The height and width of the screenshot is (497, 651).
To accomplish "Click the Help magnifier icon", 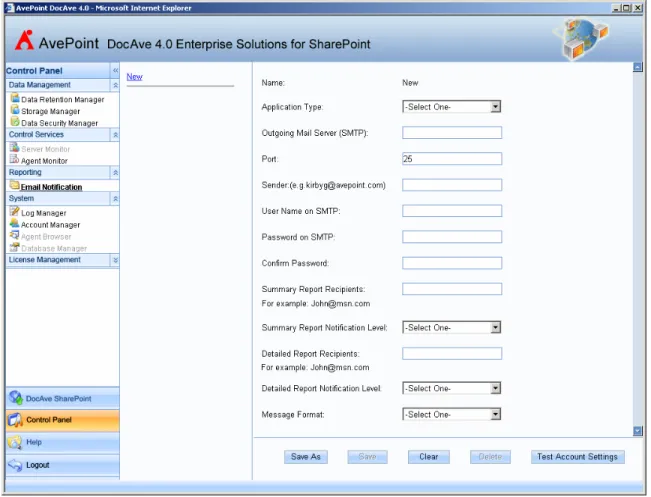I will coord(15,442).
